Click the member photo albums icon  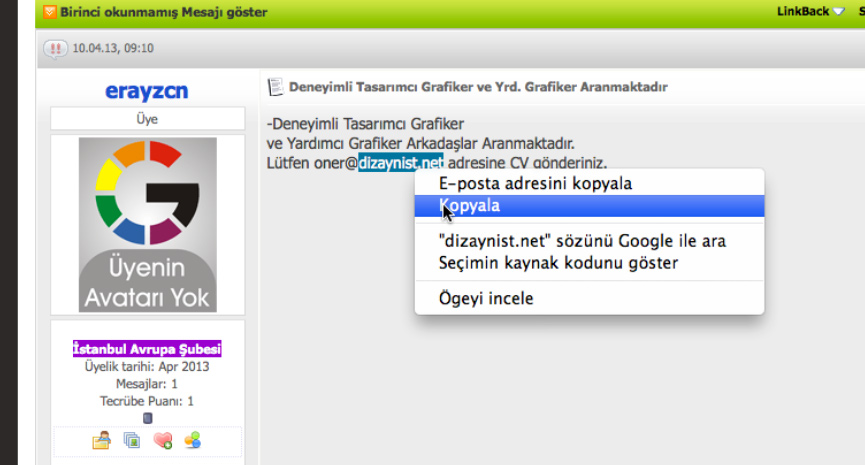coord(131,440)
